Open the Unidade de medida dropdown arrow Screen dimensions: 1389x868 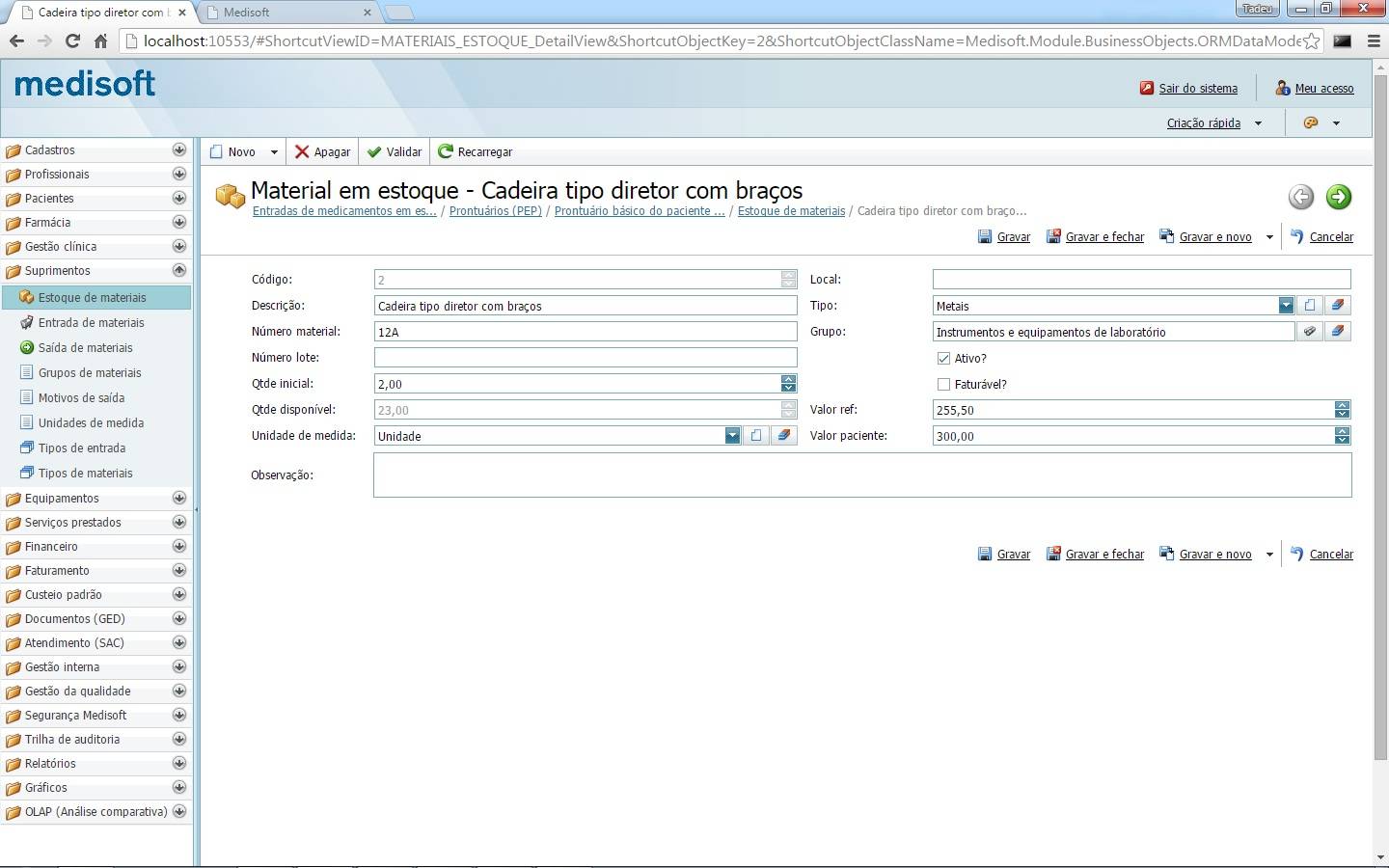(x=732, y=435)
